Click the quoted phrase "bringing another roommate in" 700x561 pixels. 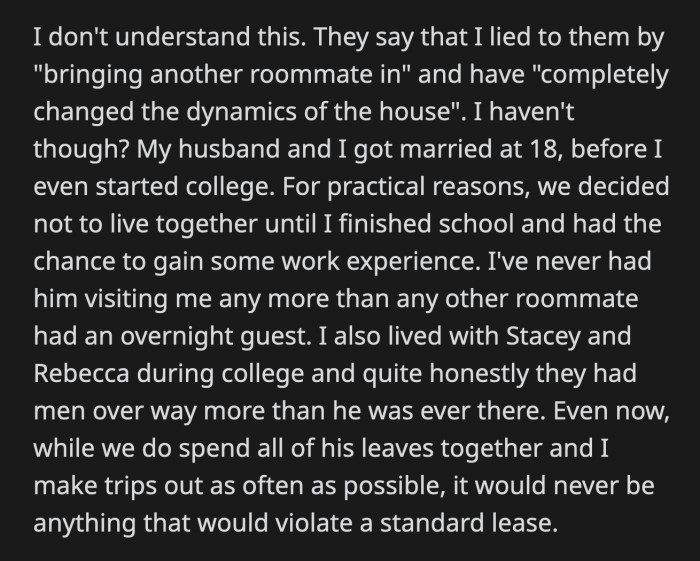[222, 74]
